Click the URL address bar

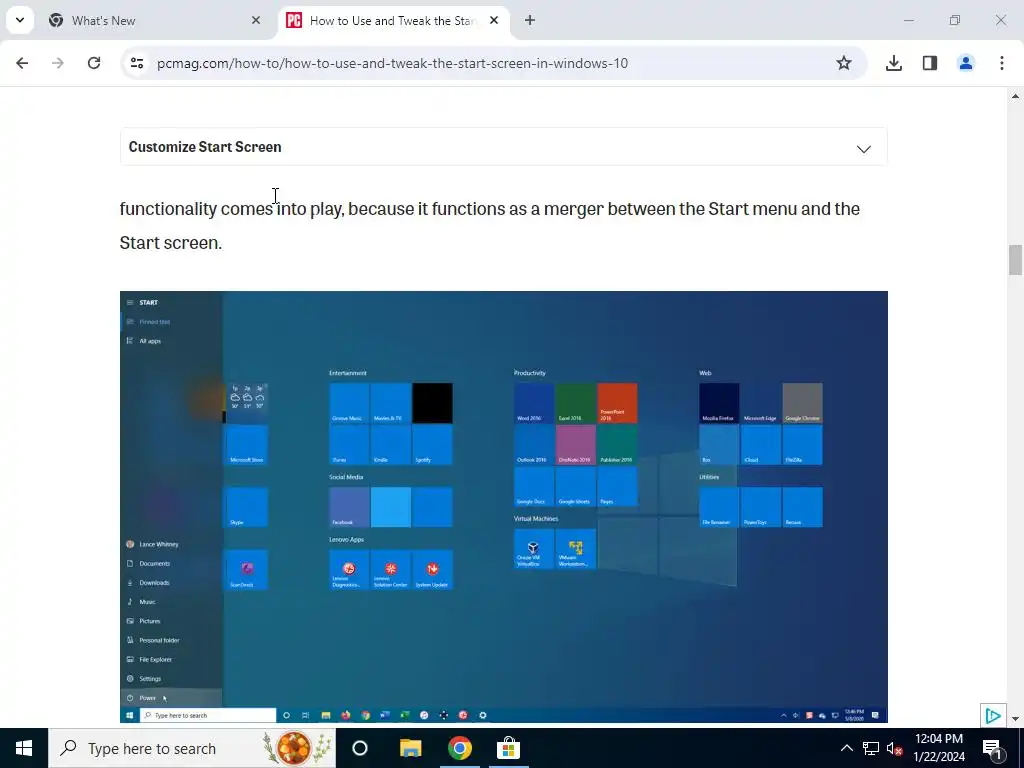pyautogui.click(x=494, y=63)
